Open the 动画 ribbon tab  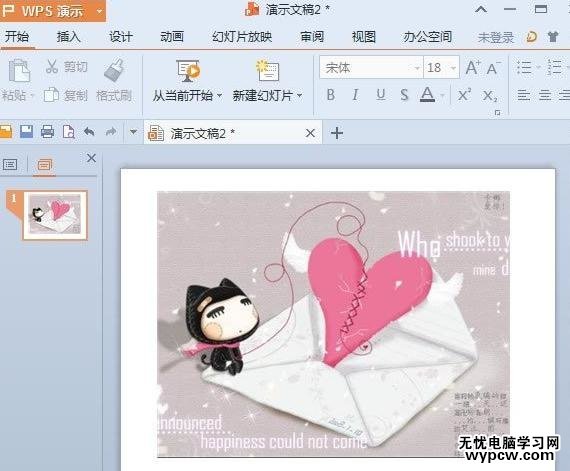[172, 37]
